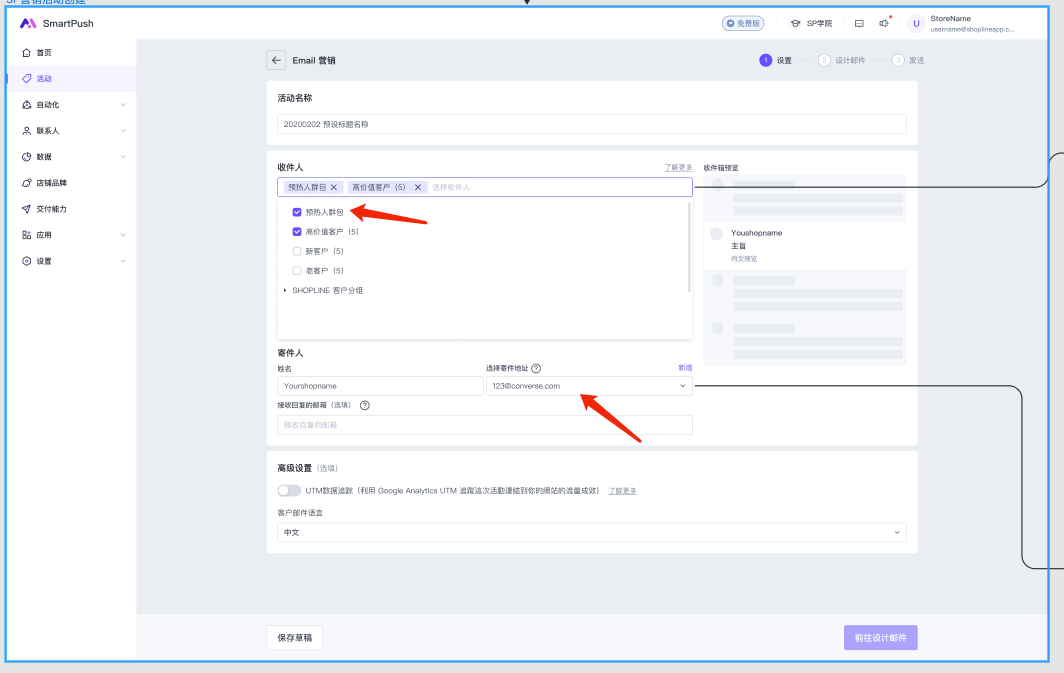1064x673 pixels.
Task: Check the 老客户 checkbox
Action: tap(297, 271)
